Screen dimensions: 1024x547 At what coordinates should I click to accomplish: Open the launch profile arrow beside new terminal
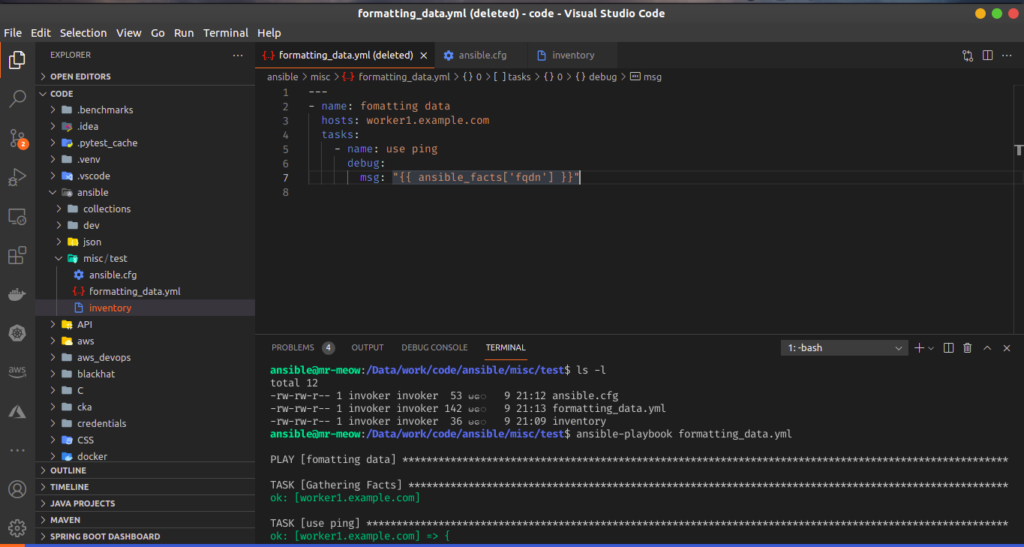click(931, 349)
